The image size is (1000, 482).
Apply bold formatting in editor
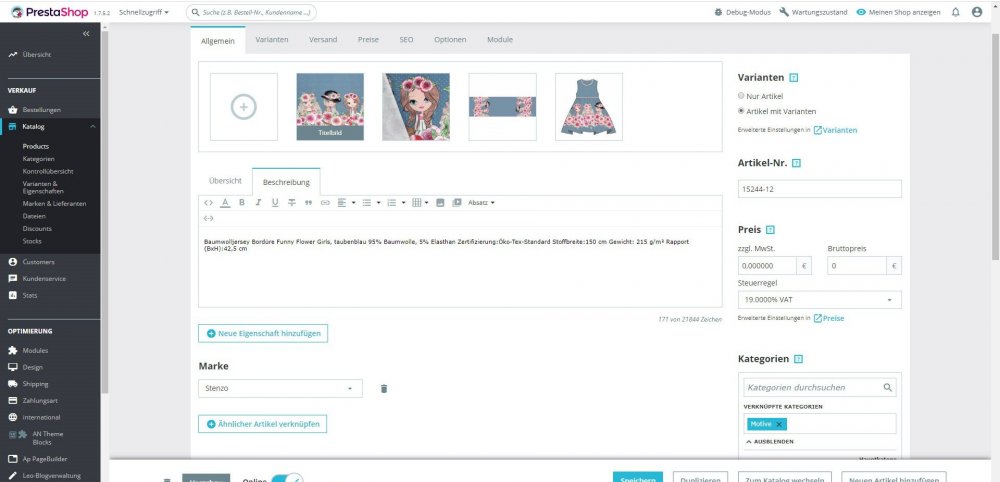[242, 203]
